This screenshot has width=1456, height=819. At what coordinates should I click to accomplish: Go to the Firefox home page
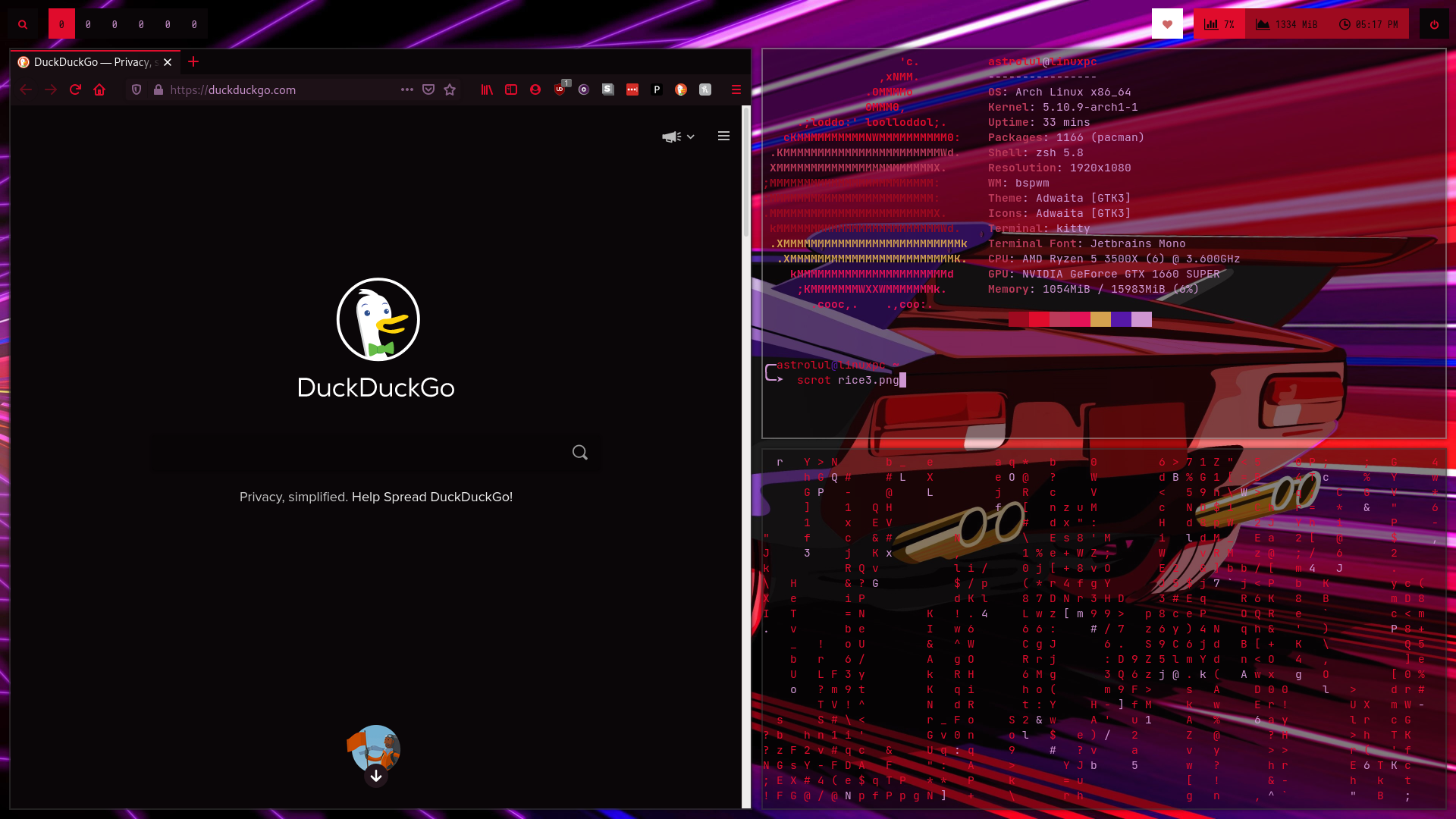click(x=99, y=89)
